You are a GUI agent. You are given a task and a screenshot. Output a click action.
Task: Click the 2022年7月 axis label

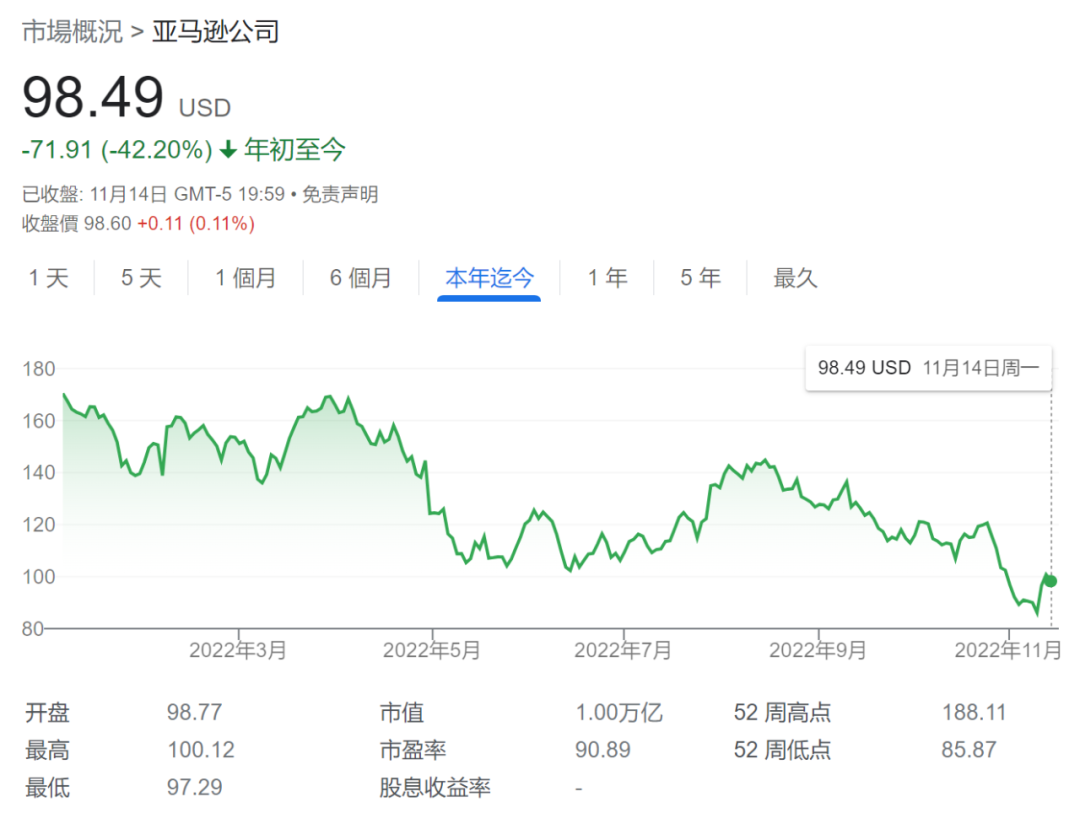point(623,650)
